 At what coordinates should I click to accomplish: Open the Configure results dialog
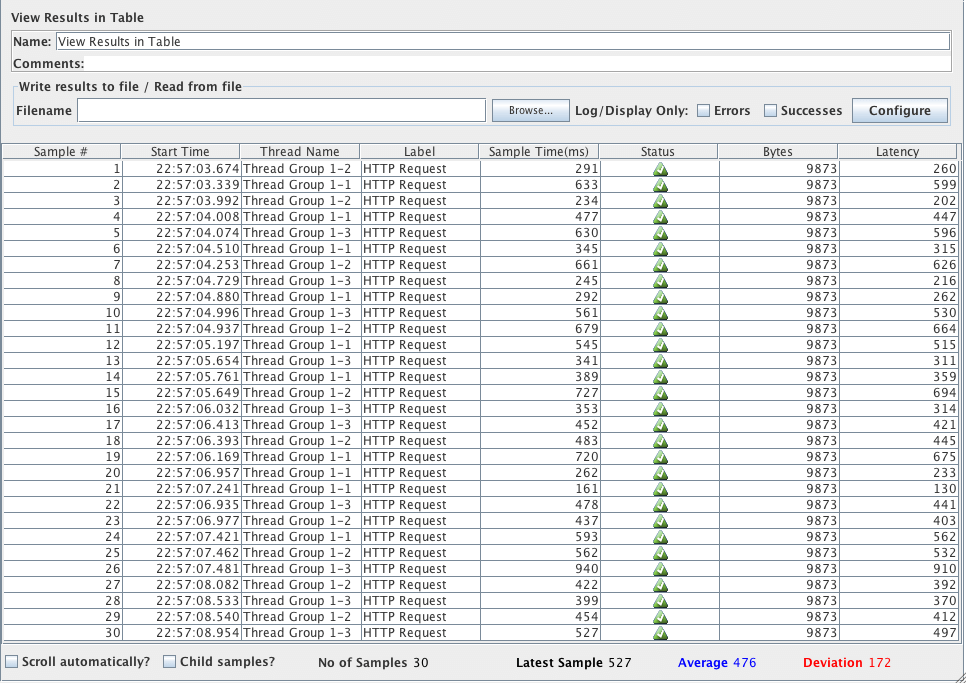coord(899,110)
